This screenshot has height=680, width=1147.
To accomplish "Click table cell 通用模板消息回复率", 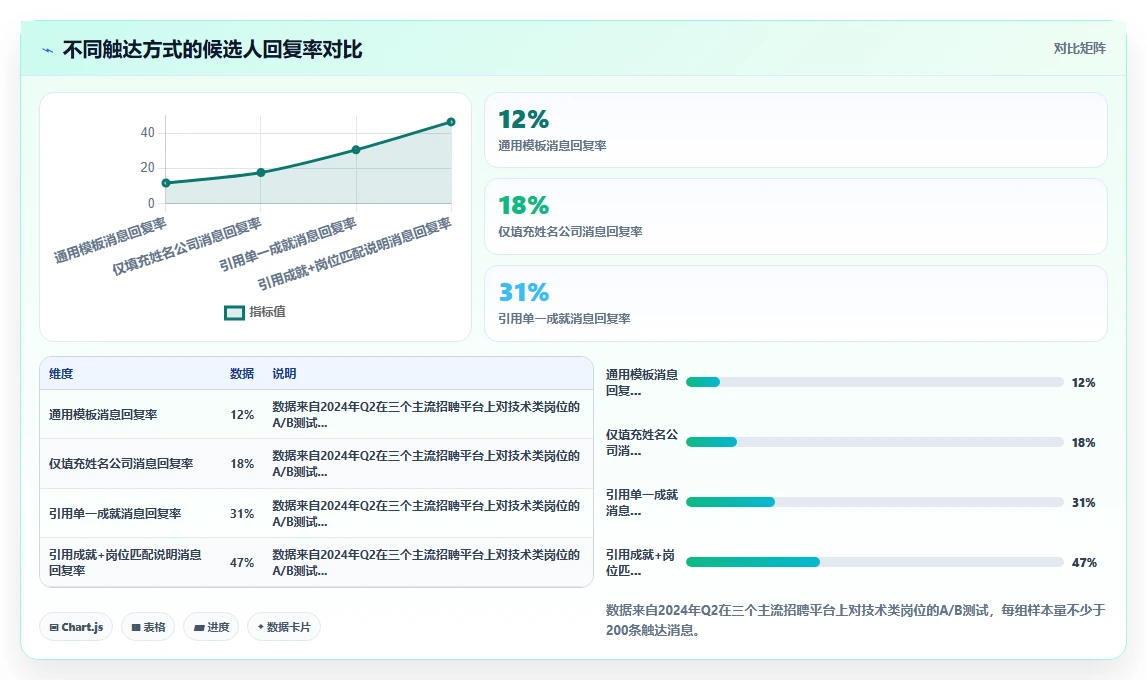I will [103, 415].
